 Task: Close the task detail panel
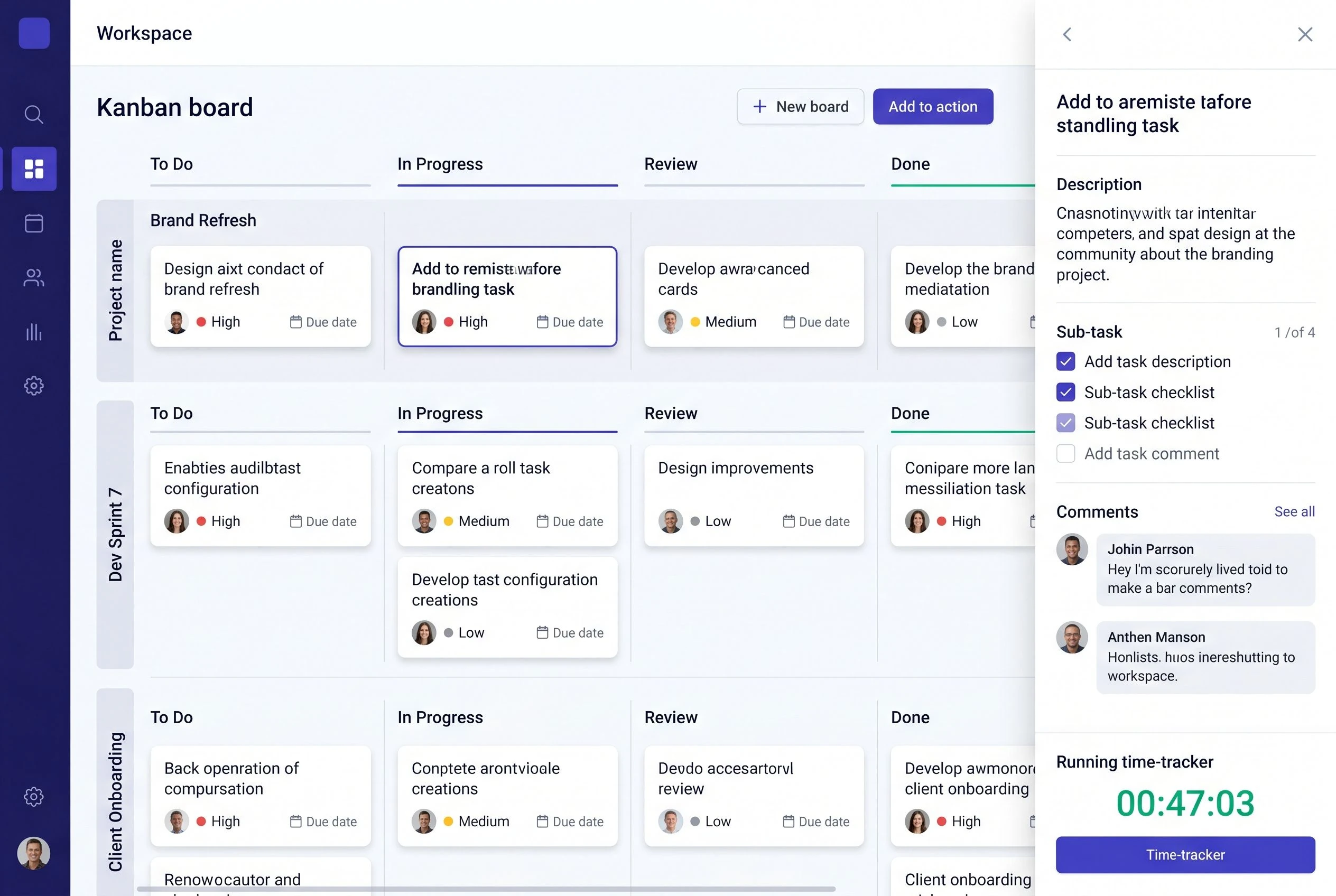coord(1305,34)
